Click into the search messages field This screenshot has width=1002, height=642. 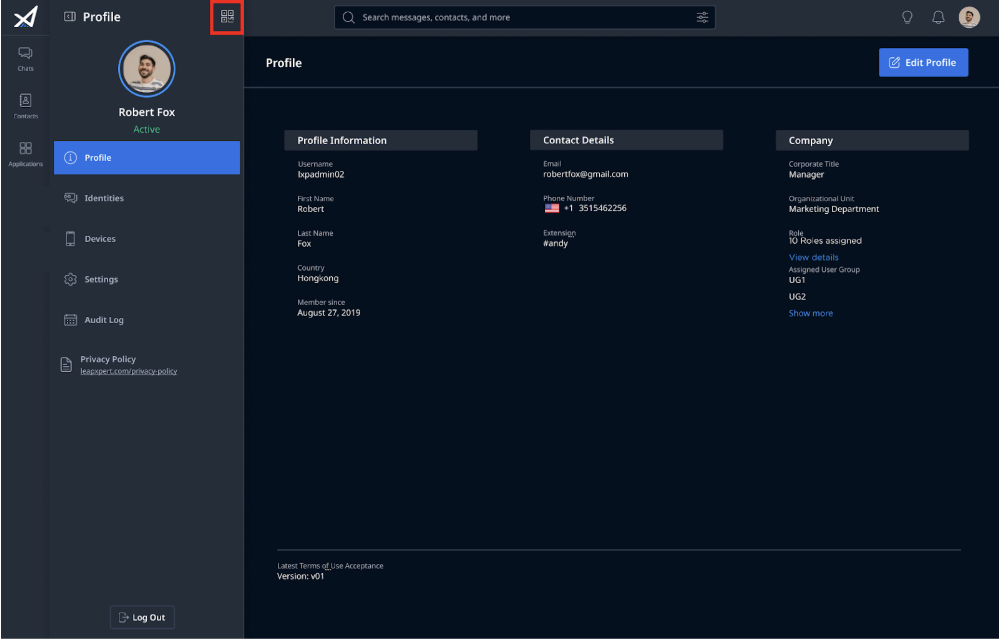[525, 17]
